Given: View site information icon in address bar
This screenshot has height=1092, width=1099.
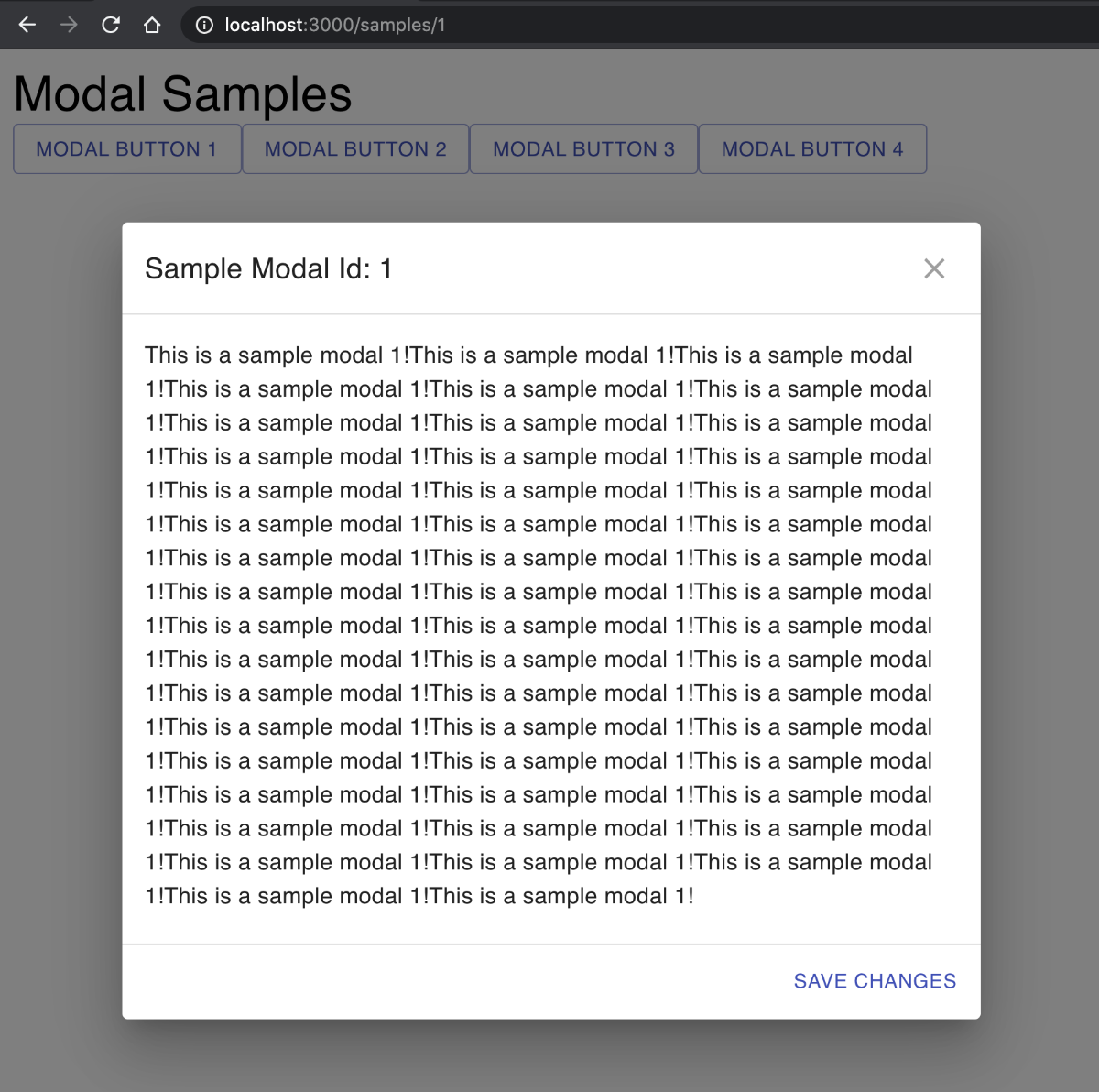Looking at the screenshot, I should point(204,25).
